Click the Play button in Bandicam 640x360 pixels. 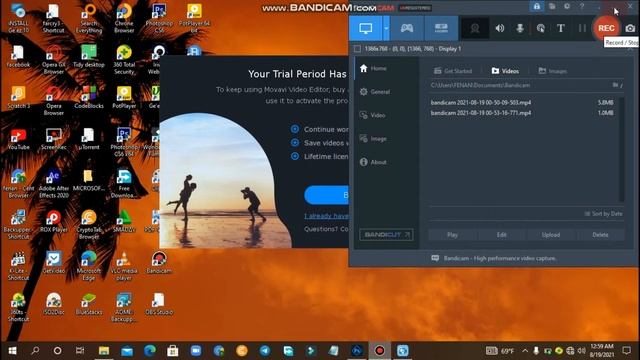point(452,235)
